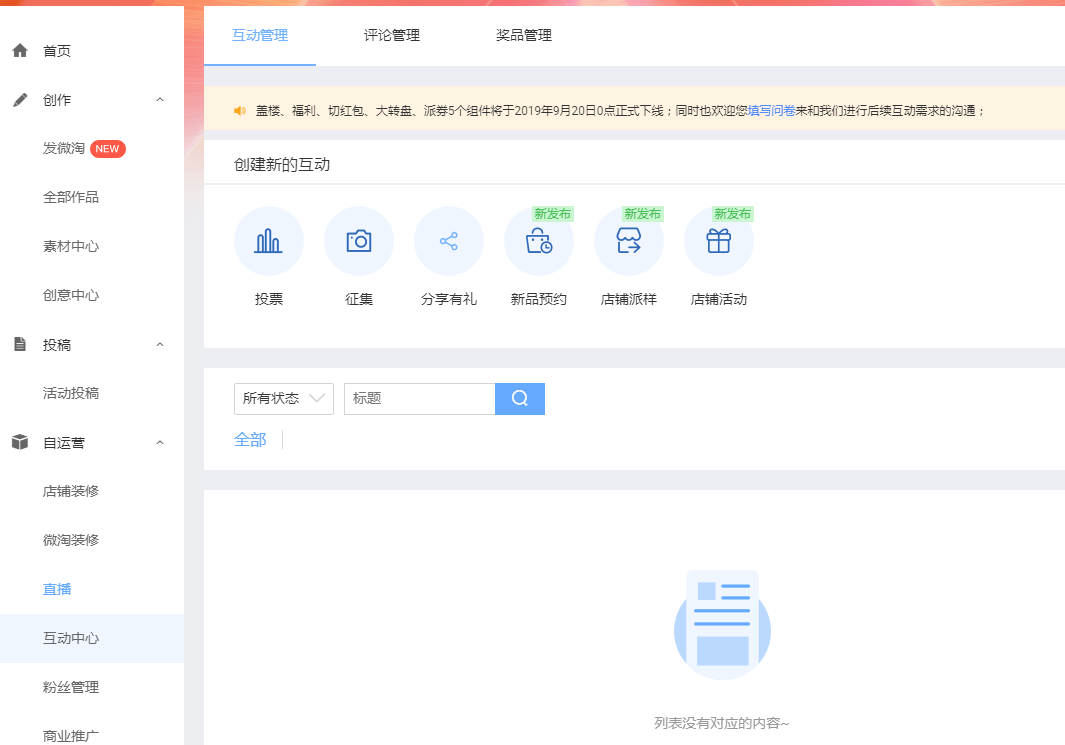Click the 店铺派样 store icon
The image size is (1065, 745).
click(x=628, y=241)
